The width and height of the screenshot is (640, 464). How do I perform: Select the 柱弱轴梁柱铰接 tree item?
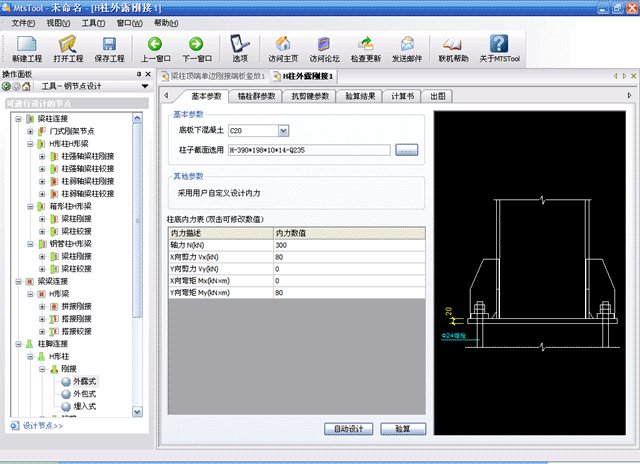88,194
